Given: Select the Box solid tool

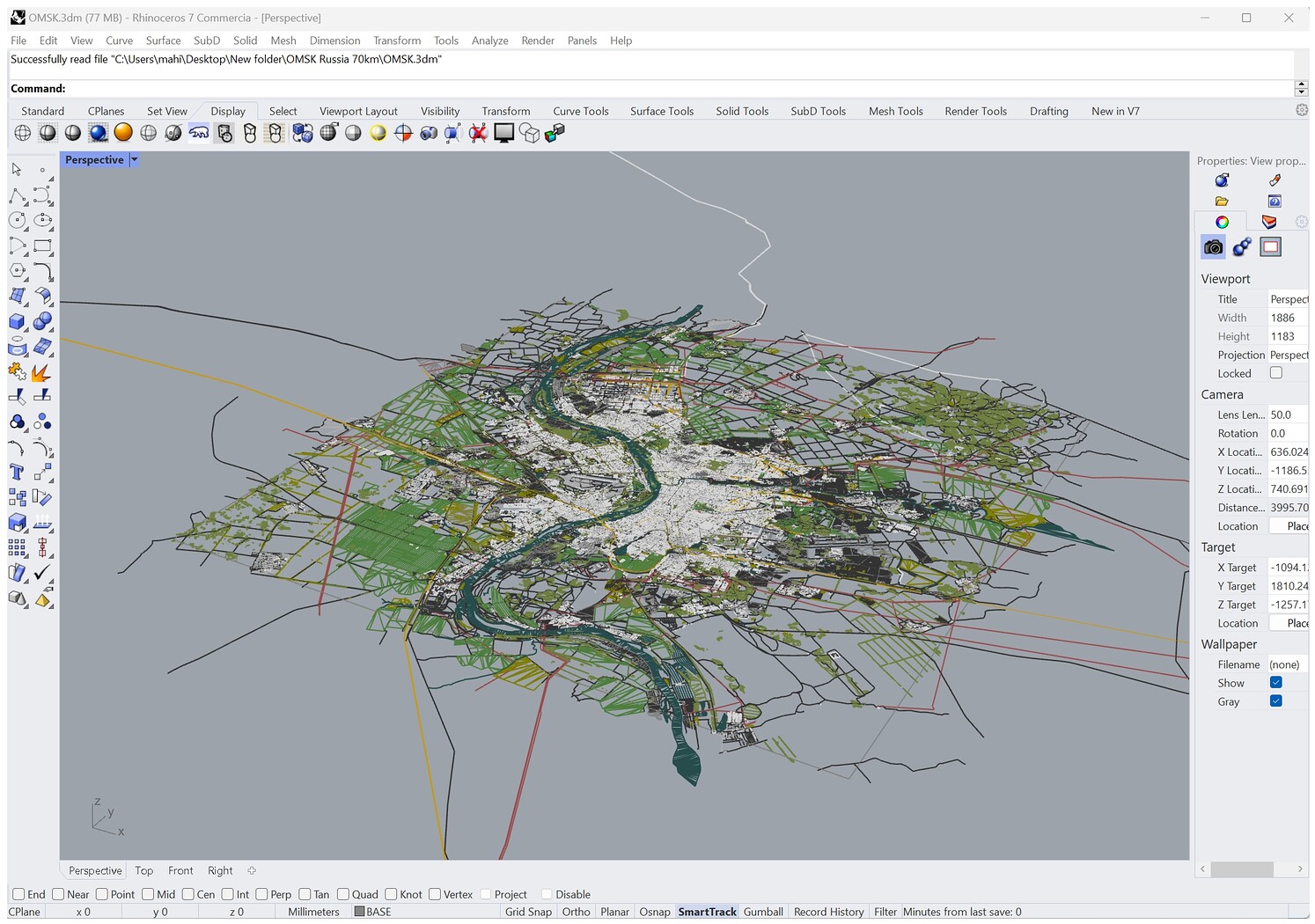Looking at the screenshot, I should (x=17, y=322).
